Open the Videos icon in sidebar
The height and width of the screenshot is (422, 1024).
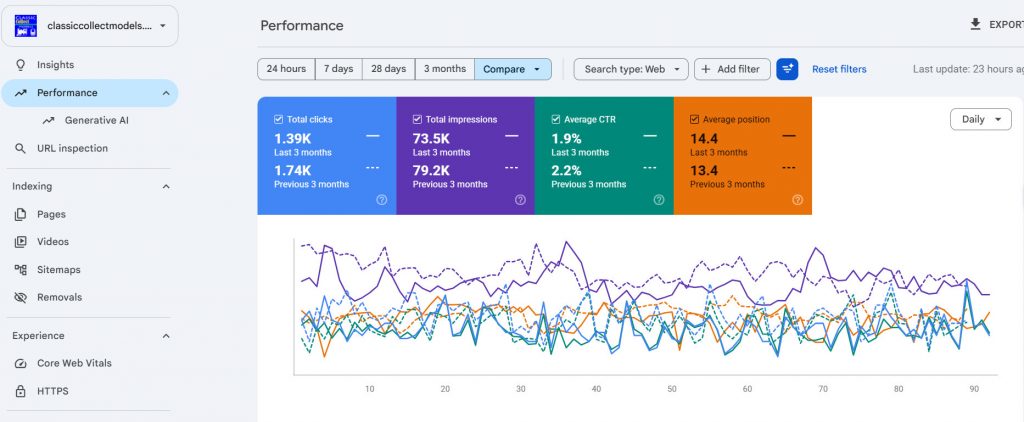click(21, 242)
